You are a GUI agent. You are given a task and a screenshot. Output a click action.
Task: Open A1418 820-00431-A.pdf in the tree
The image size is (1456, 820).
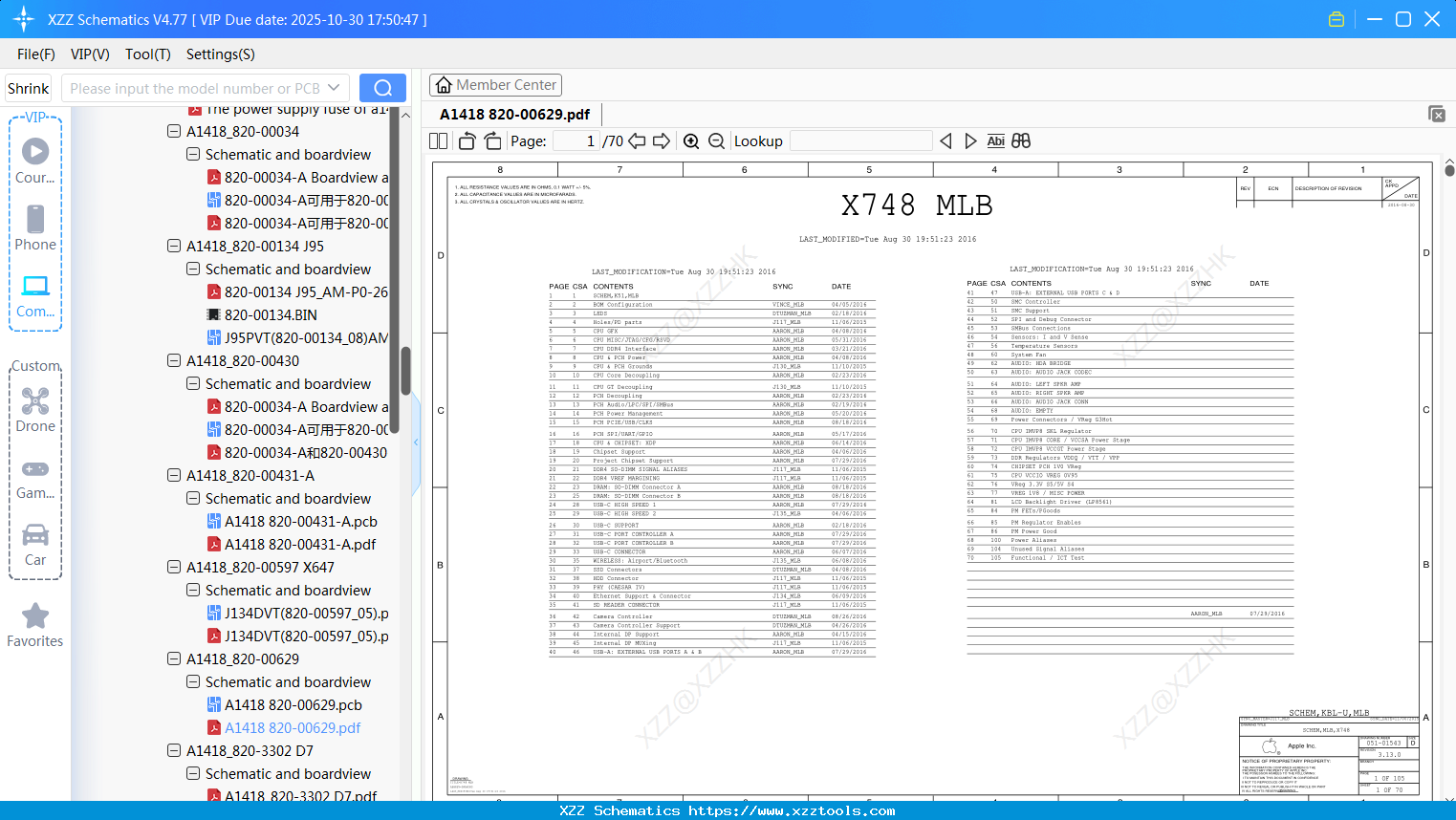click(299, 545)
